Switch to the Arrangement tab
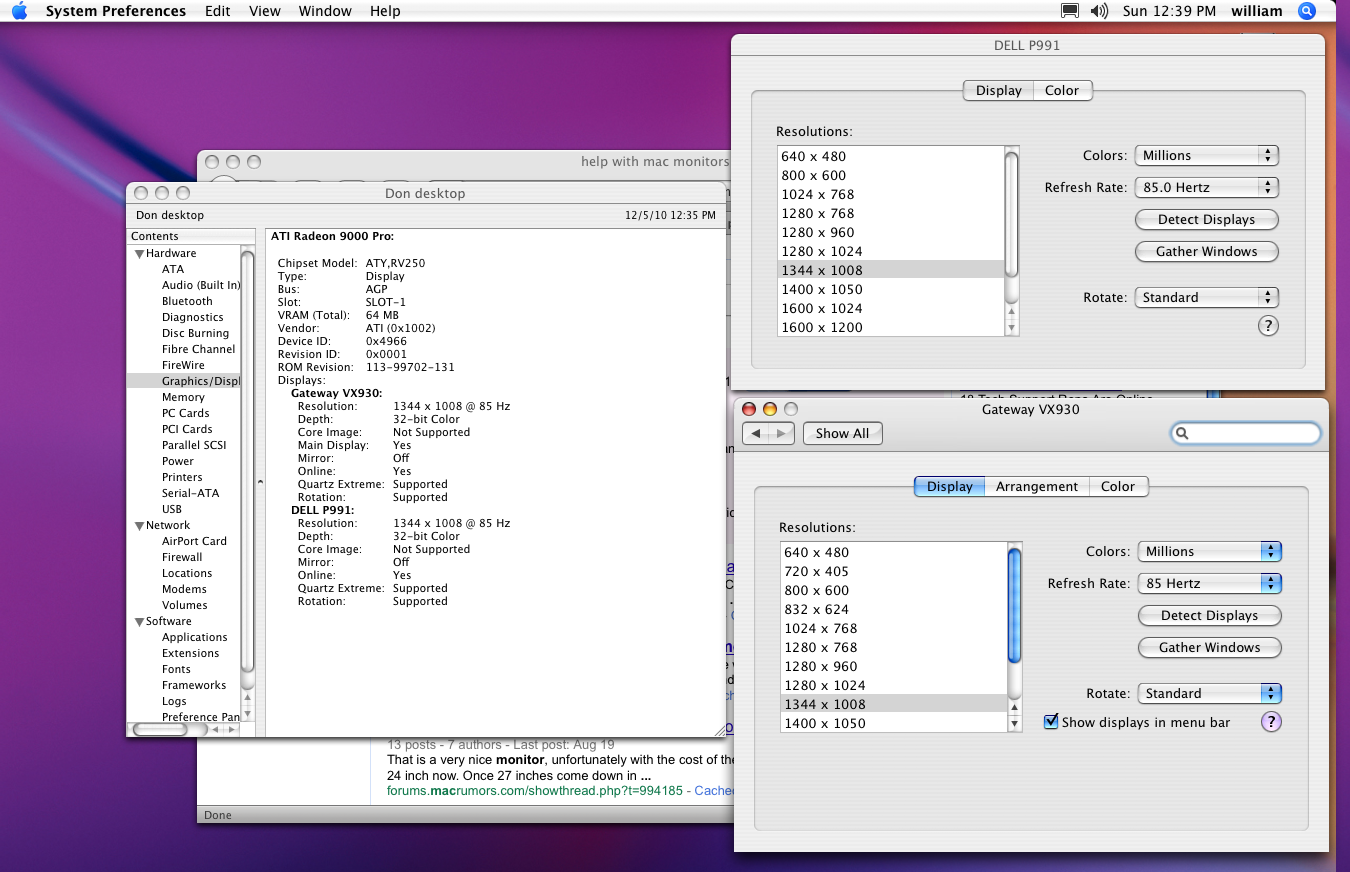The image size is (1350, 872). (x=1036, y=487)
